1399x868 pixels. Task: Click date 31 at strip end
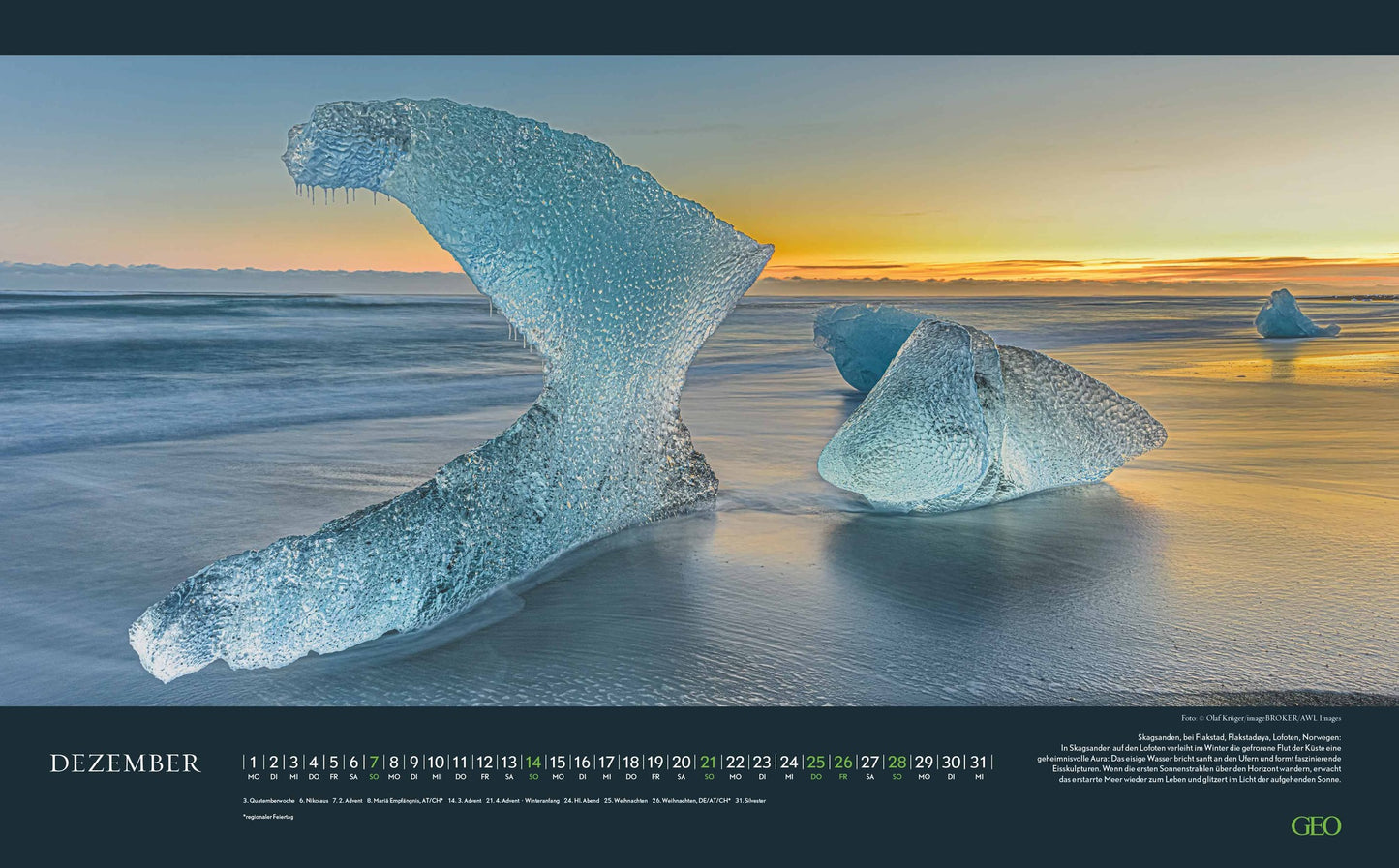979,763
